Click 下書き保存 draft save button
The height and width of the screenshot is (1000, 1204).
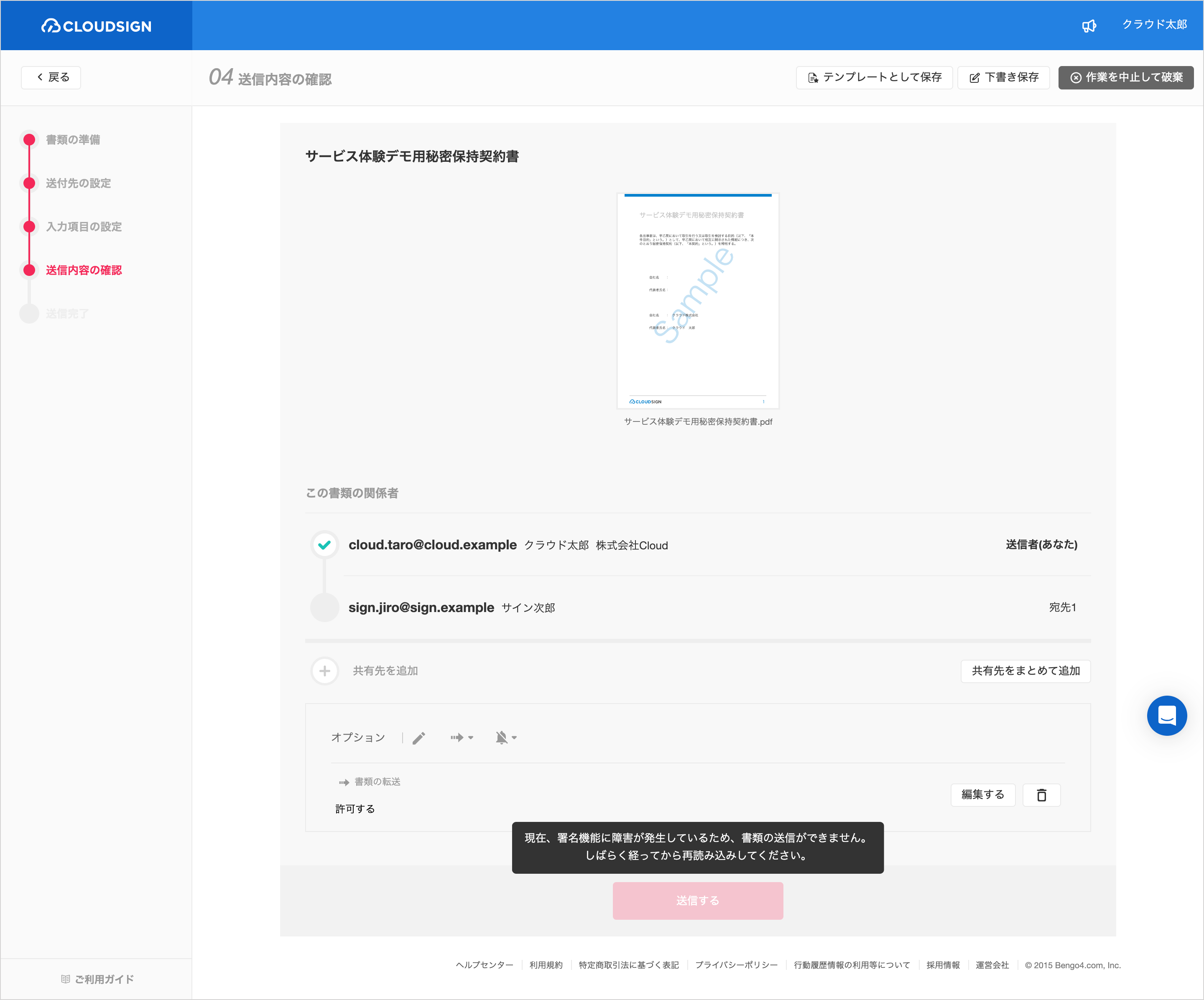coord(1003,77)
